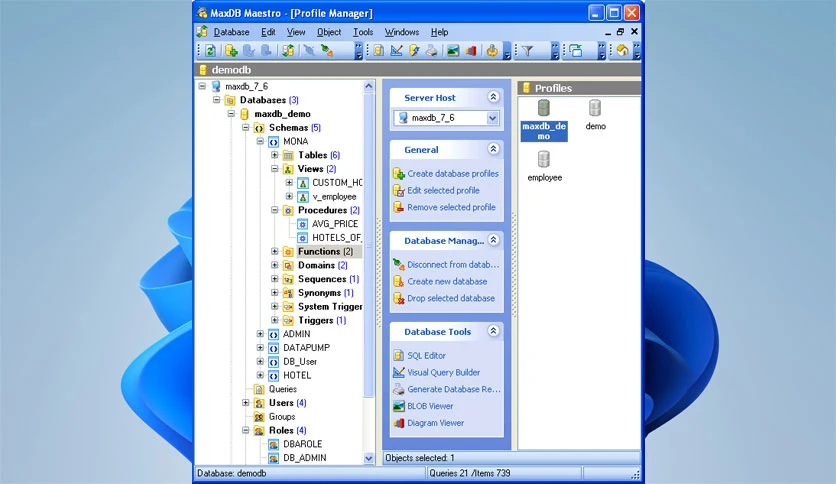Open the Database menu

(231, 32)
